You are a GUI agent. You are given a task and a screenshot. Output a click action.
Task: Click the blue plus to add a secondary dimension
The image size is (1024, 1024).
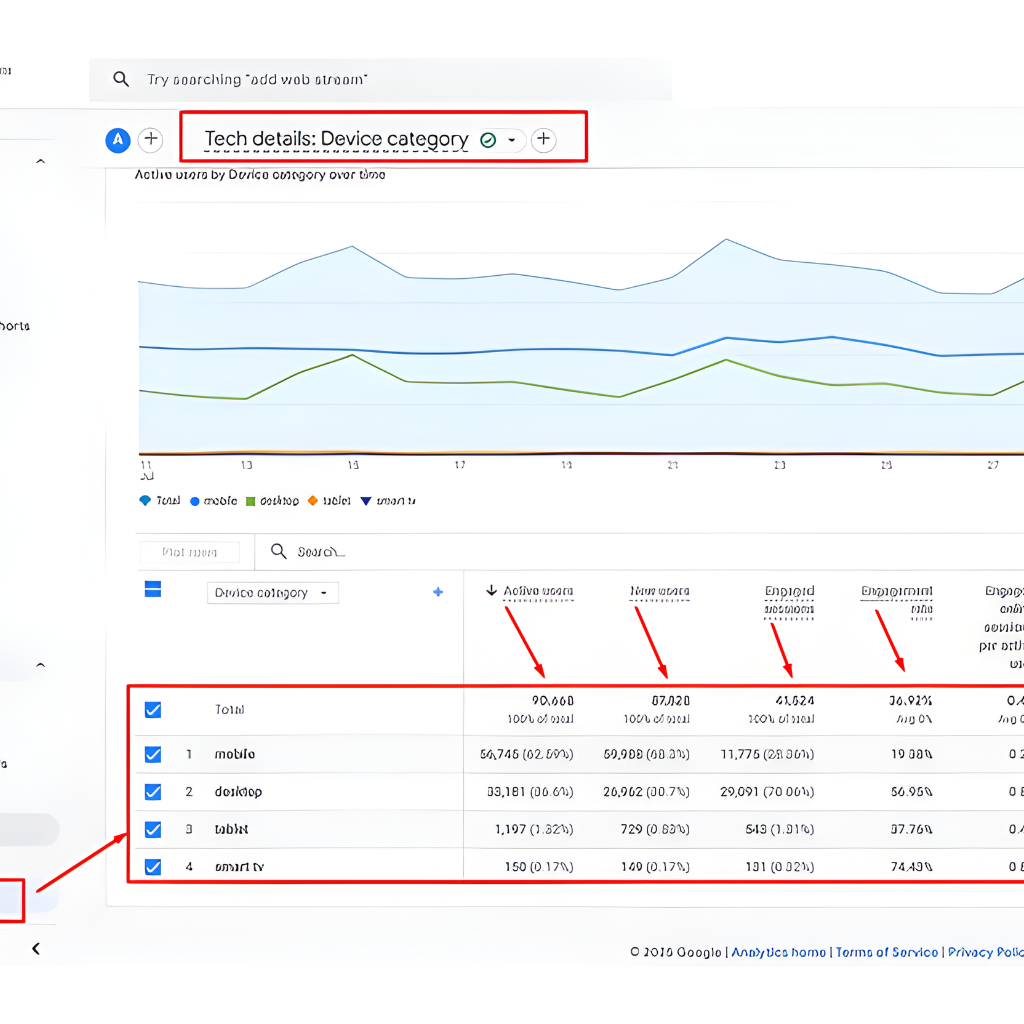click(x=437, y=592)
